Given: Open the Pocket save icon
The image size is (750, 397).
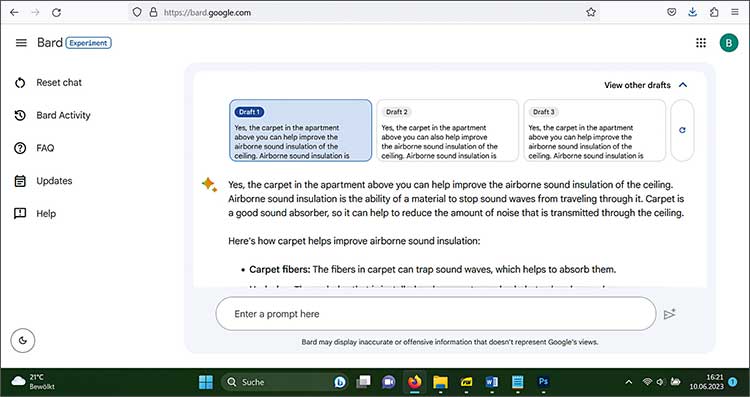Looking at the screenshot, I should click(672, 12).
